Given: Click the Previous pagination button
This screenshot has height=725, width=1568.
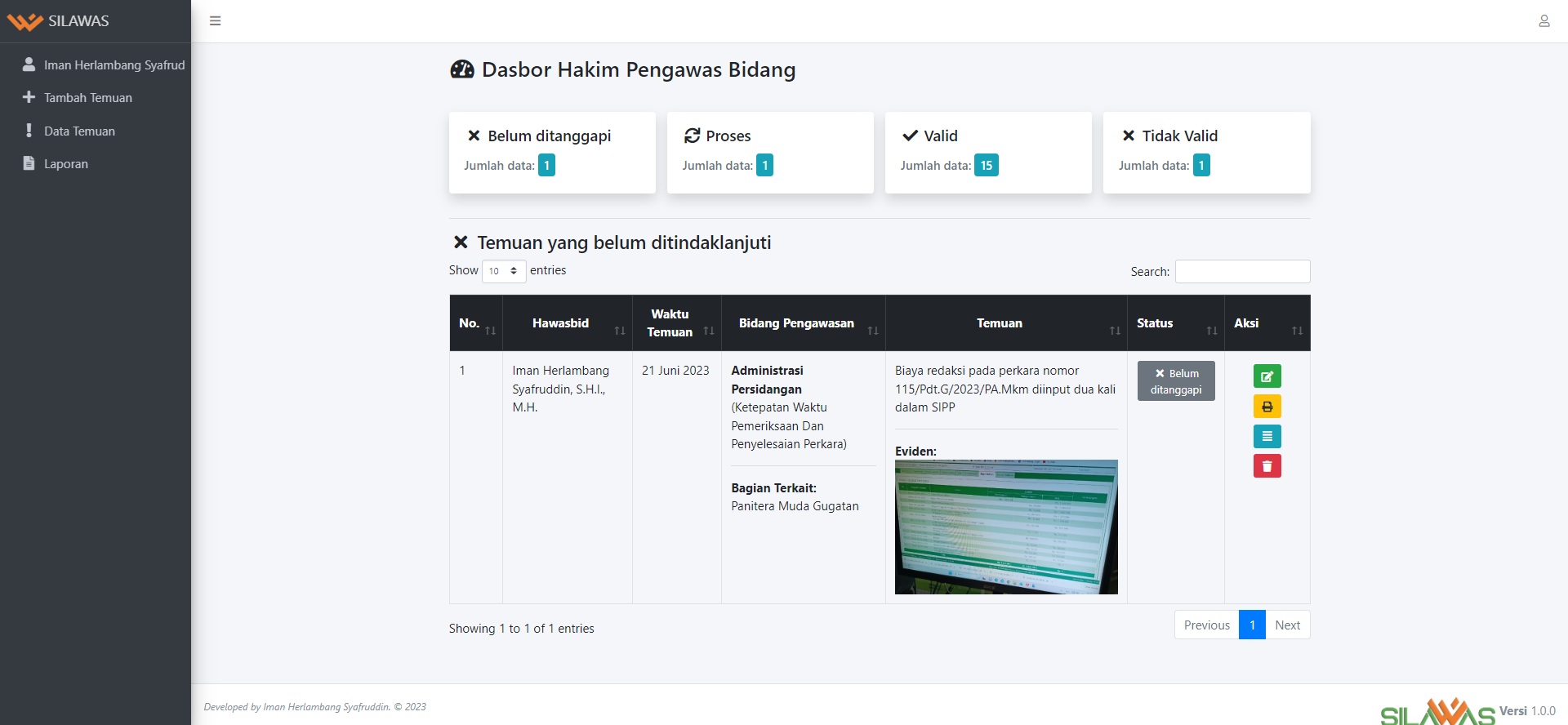Looking at the screenshot, I should [x=1206, y=625].
